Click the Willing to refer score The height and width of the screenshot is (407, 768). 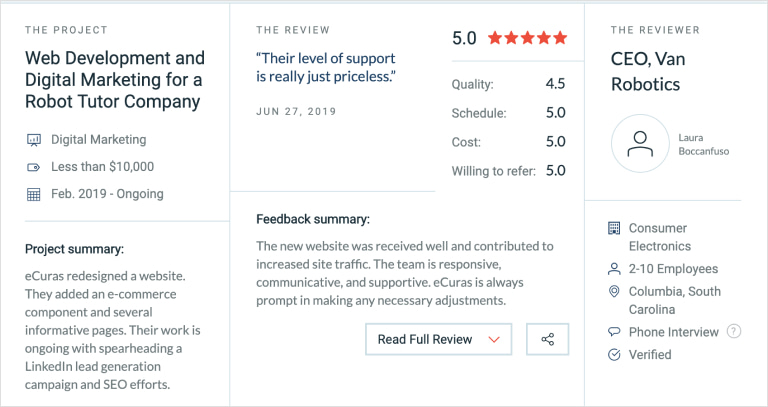[x=555, y=170]
